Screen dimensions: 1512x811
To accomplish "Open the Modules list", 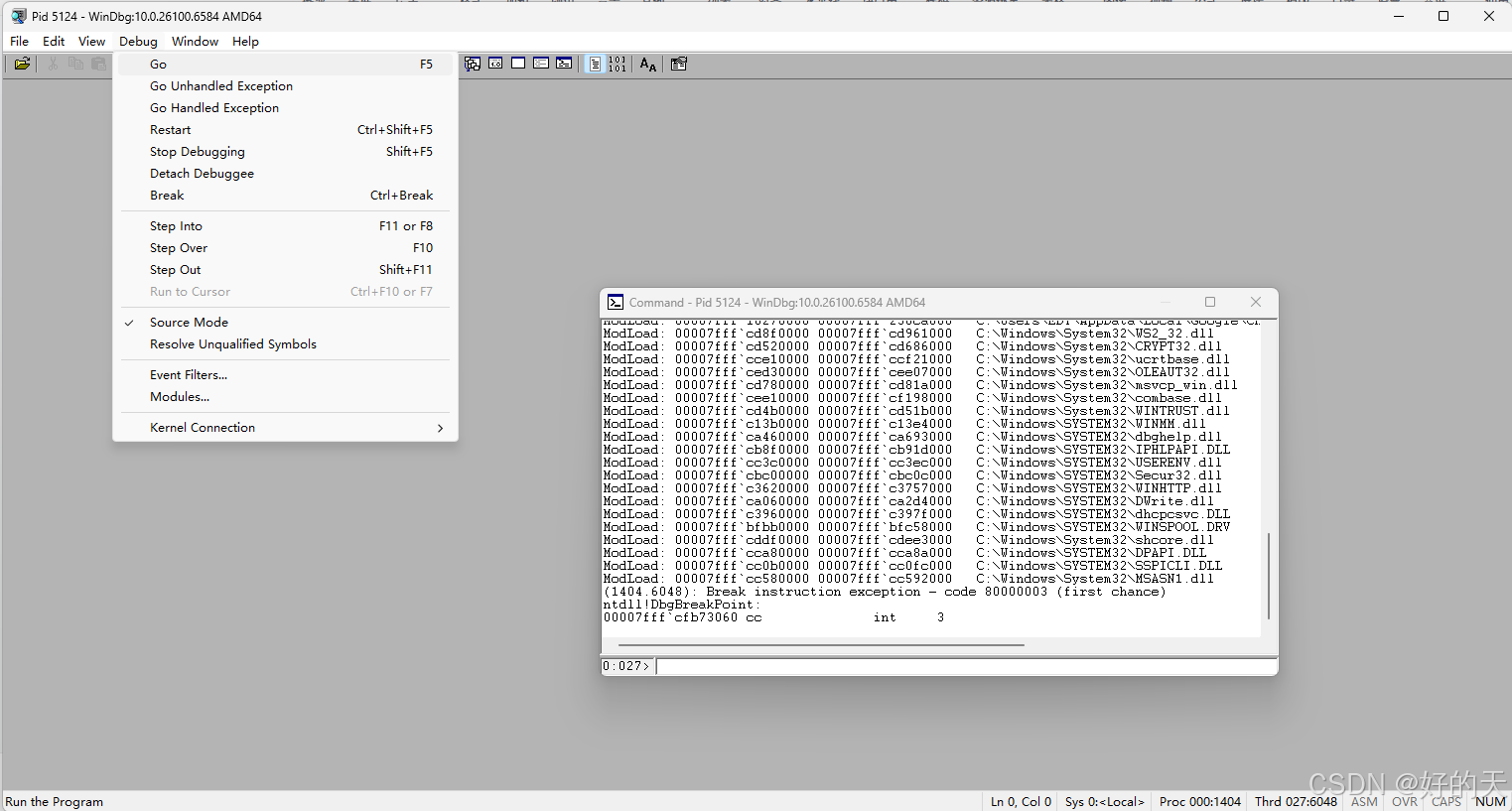I will pyautogui.click(x=180, y=396).
